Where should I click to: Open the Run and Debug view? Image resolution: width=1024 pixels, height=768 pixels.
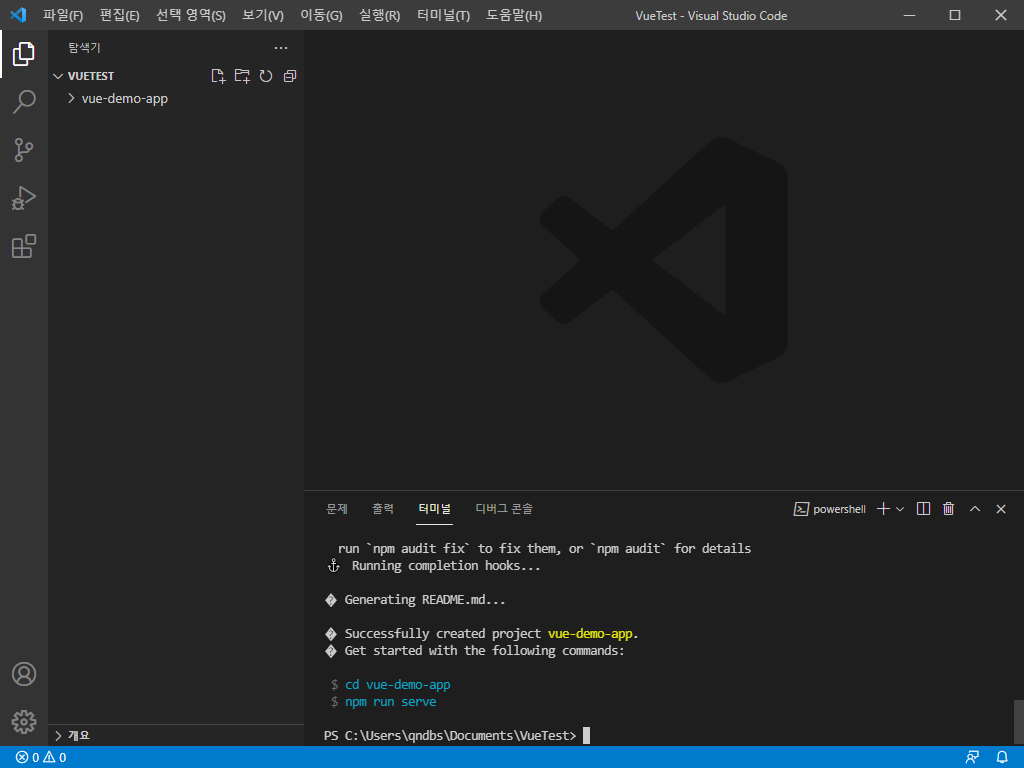point(24,198)
